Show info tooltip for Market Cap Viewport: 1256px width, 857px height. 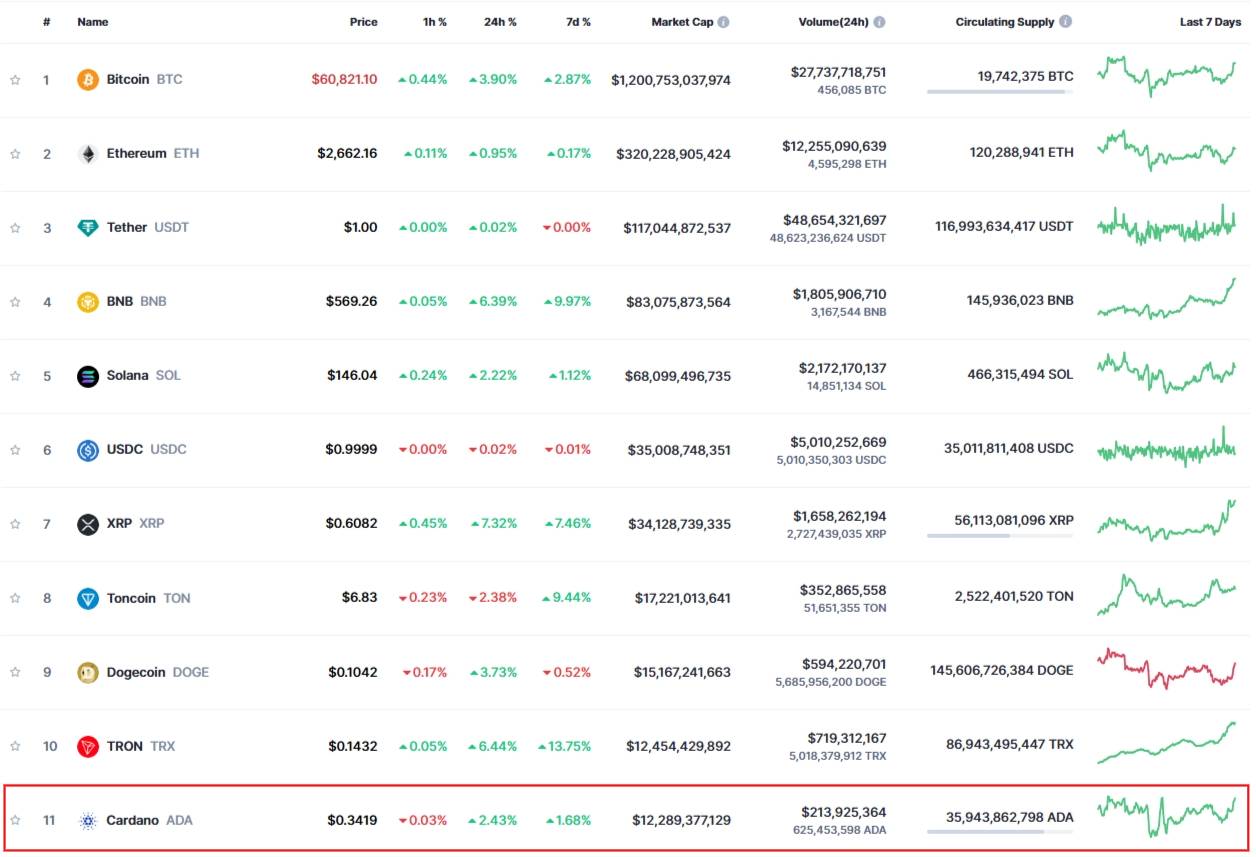[x=723, y=21]
